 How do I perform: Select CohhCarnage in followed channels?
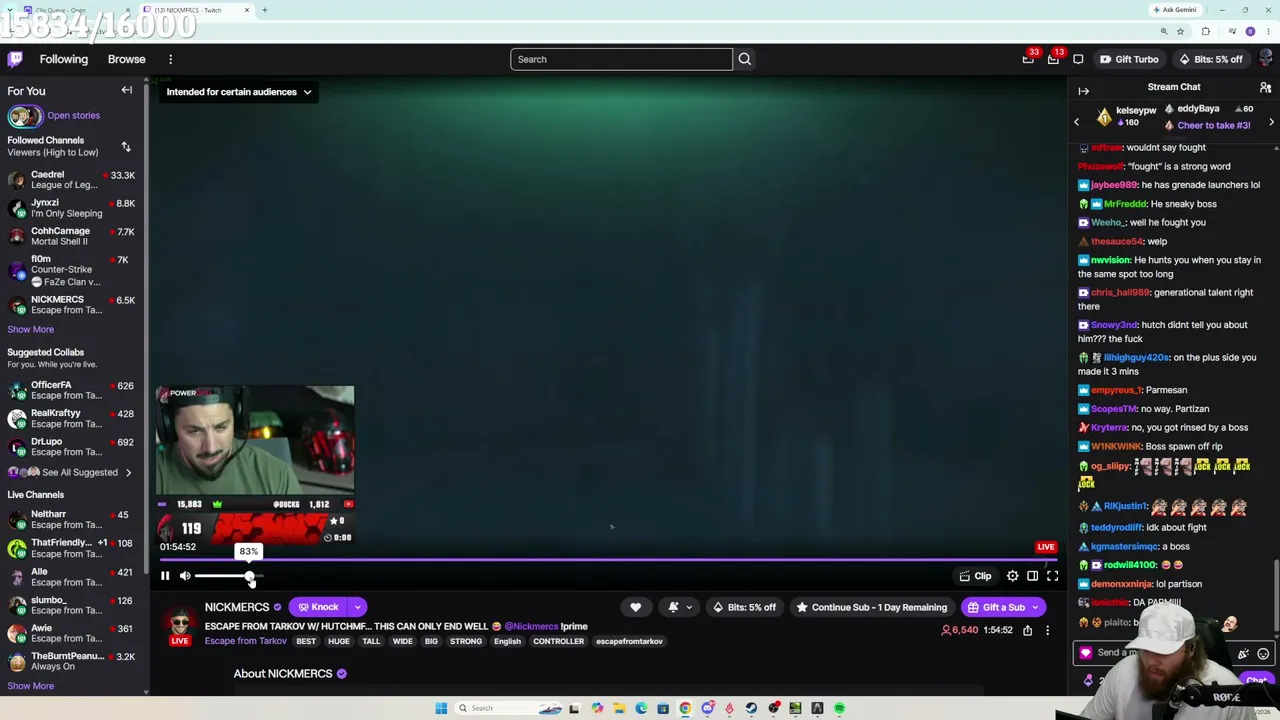(x=73, y=236)
